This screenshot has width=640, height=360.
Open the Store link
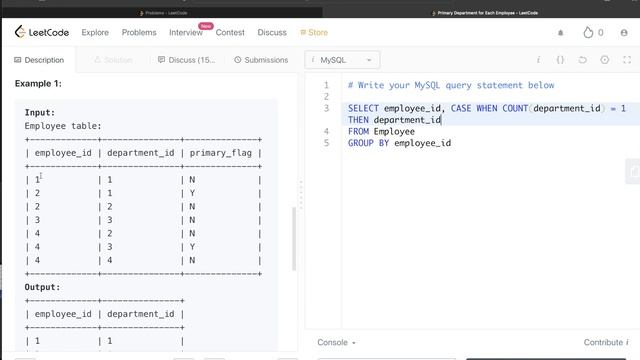tap(314, 33)
